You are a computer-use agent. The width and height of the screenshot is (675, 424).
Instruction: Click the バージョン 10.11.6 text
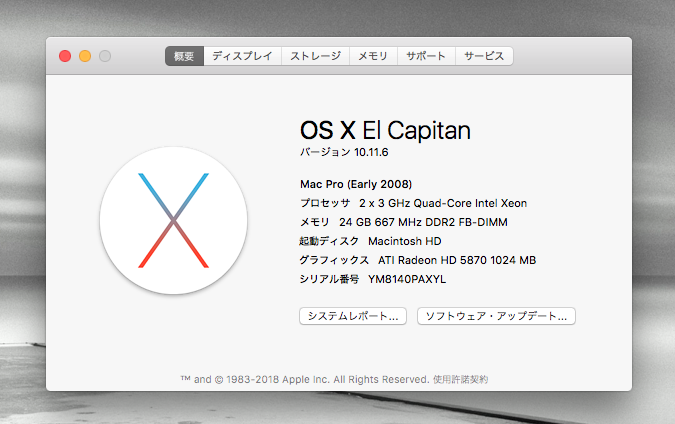pyautogui.click(x=344, y=152)
